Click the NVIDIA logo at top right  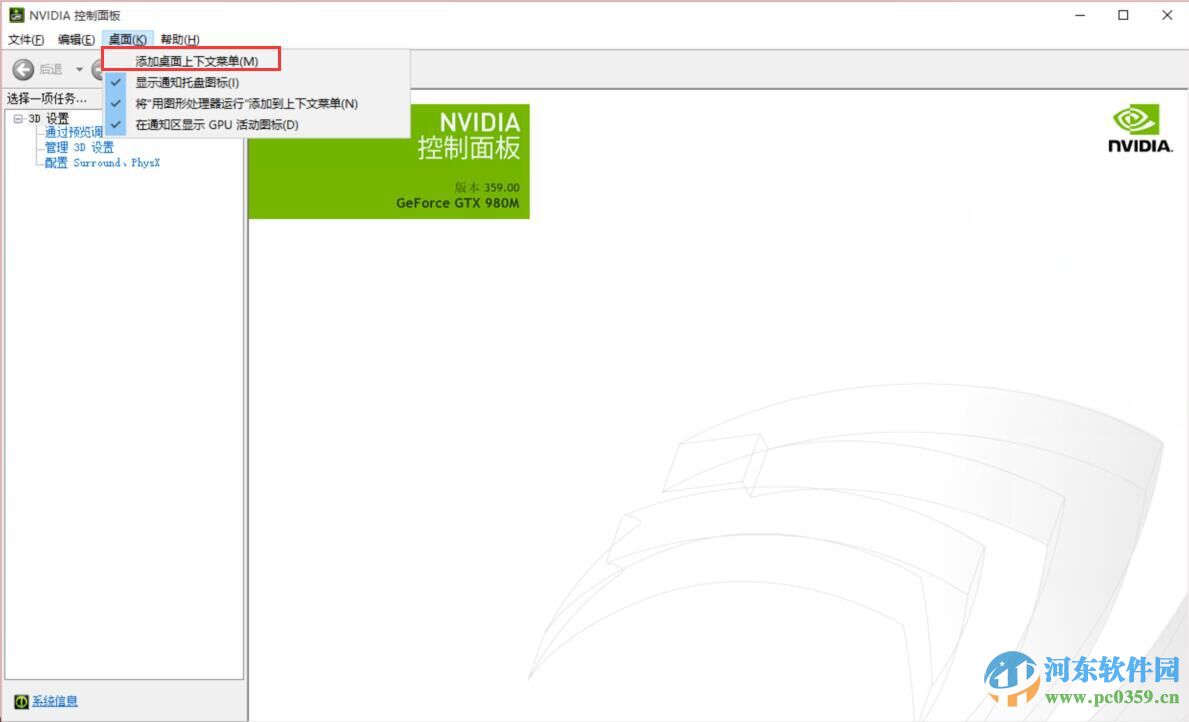click(x=1140, y=129)
